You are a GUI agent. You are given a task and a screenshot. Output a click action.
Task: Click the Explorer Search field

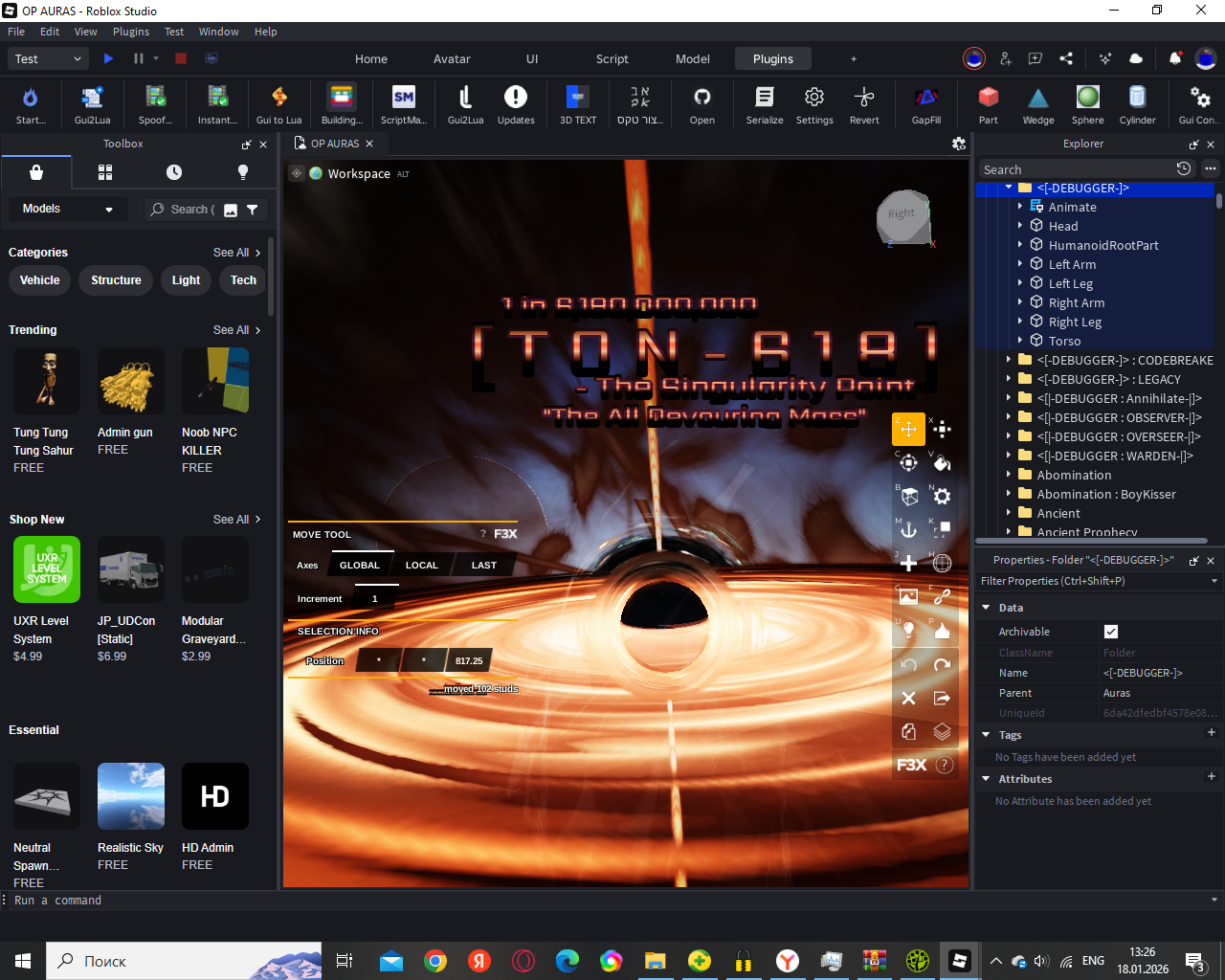pyautogui.click(x=1076, y=169)
